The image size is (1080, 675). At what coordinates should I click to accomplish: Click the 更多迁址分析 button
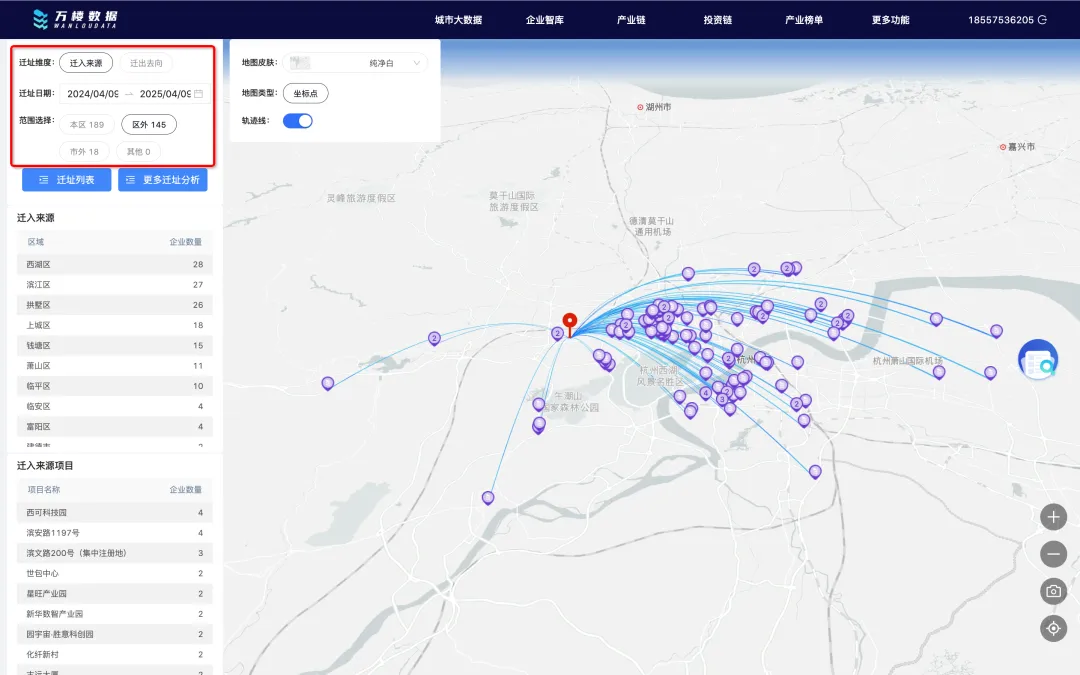point(163,180)
